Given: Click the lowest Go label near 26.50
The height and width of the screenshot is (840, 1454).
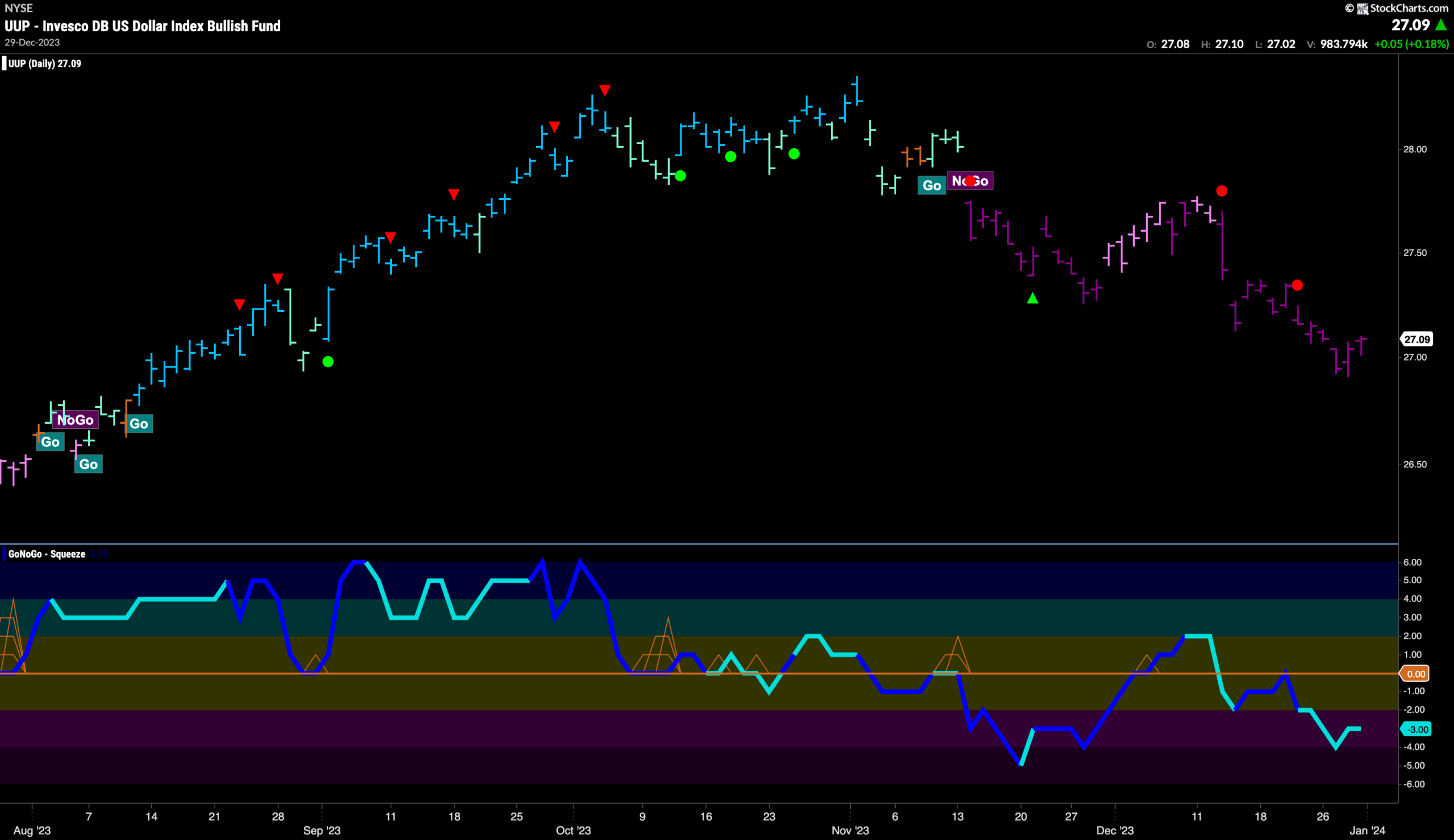Looking at the screenshot, I should [88, 465].
